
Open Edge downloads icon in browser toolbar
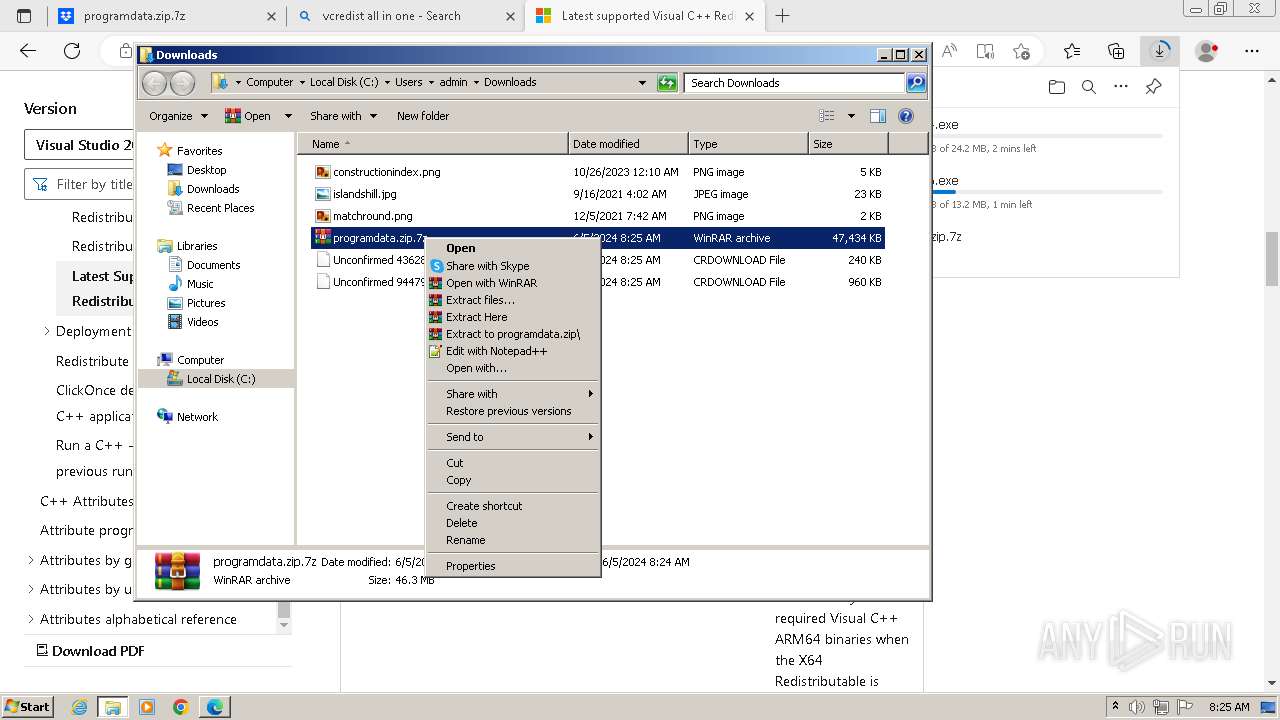[1160, 51]
